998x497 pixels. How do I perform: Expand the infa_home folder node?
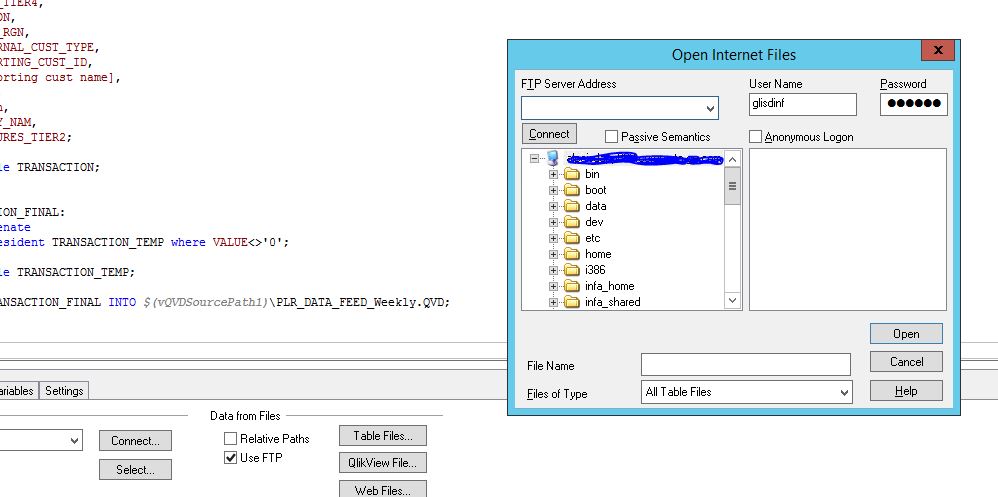(x=553, y=286)
